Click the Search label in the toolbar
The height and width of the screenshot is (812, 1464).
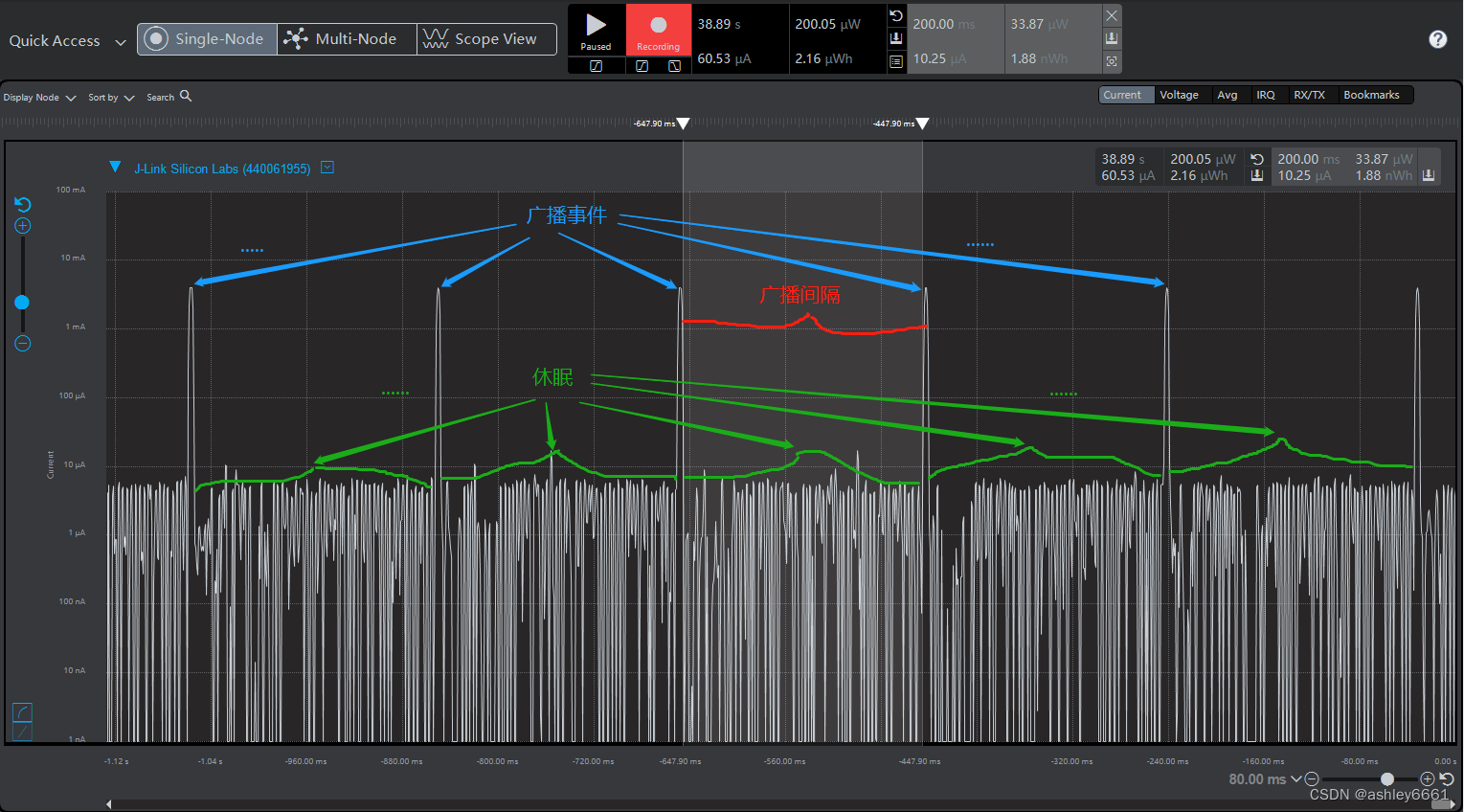[x=160, y=98]
